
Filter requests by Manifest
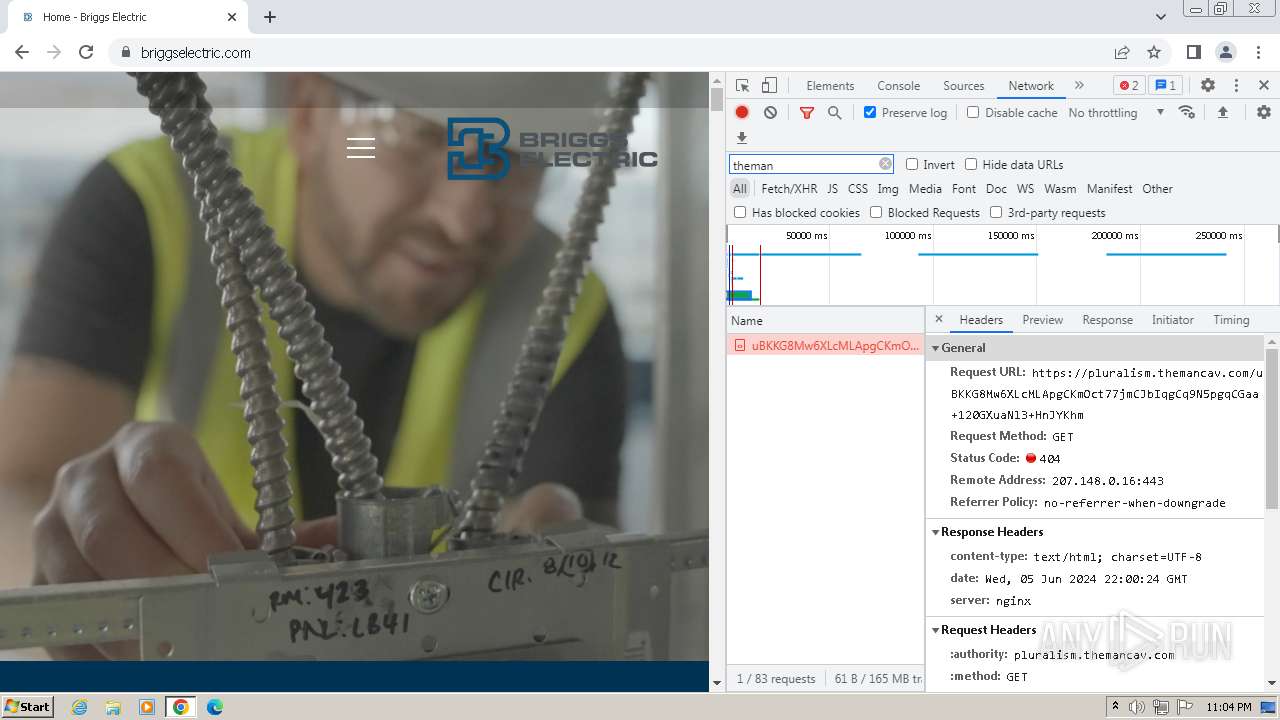(1109, 189)
